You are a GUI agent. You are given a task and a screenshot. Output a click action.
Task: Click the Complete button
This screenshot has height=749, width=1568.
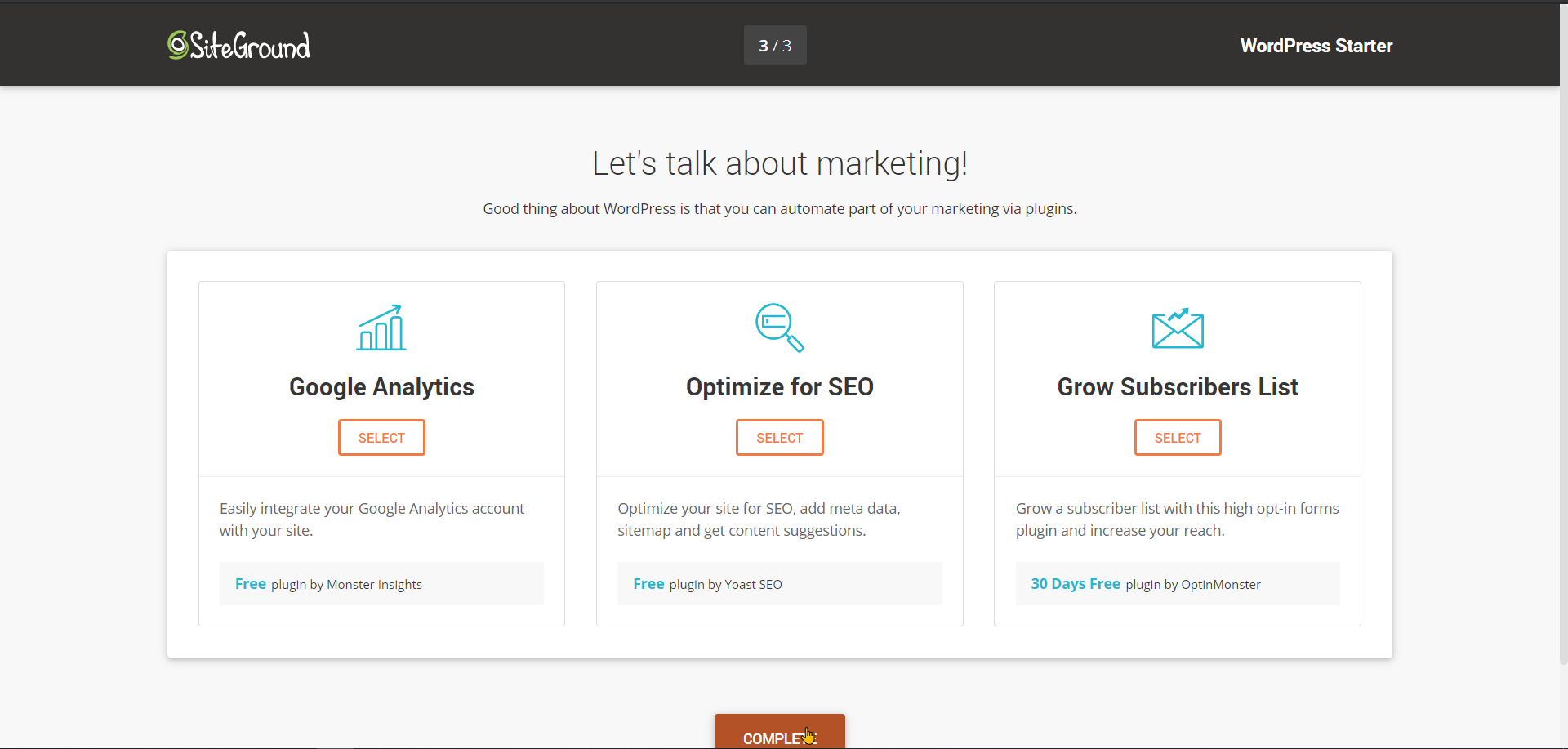[779, 733]
